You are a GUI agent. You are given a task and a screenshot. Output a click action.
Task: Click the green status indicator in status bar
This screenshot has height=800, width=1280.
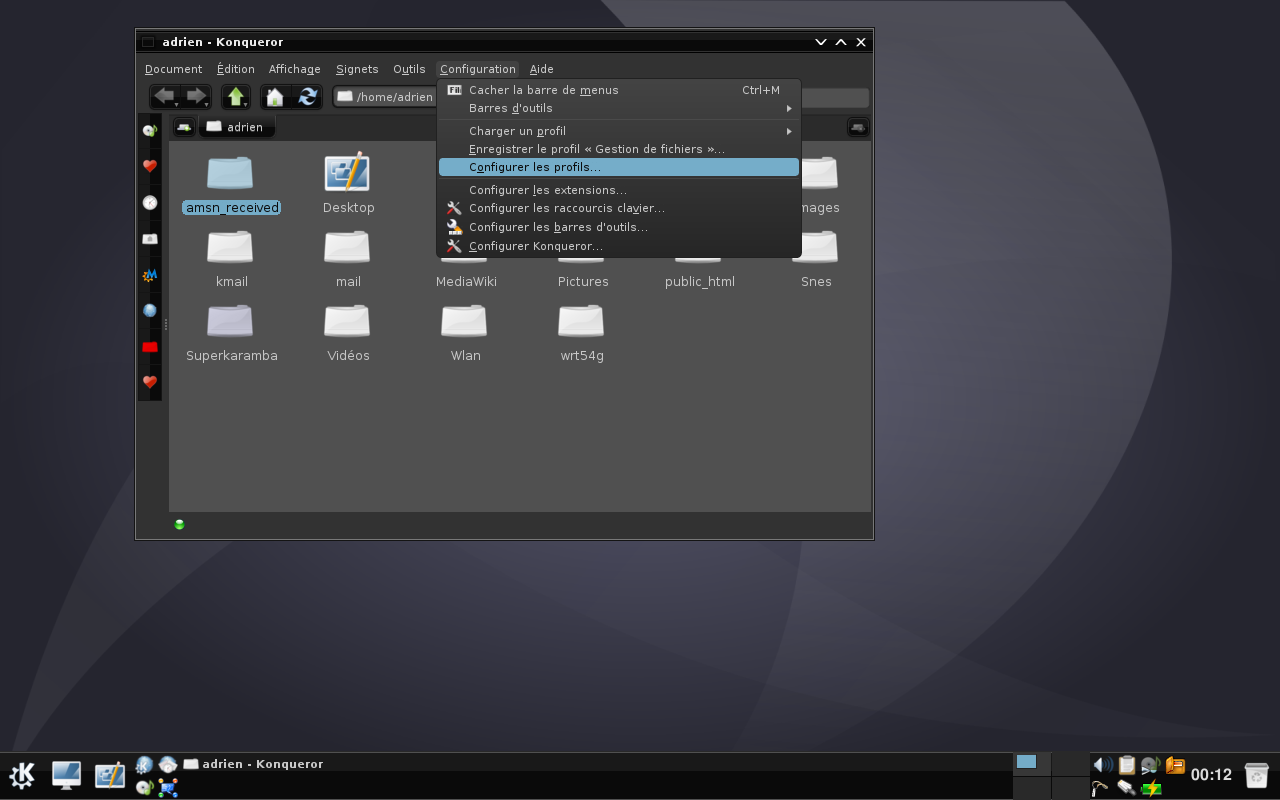click(179, 524)
